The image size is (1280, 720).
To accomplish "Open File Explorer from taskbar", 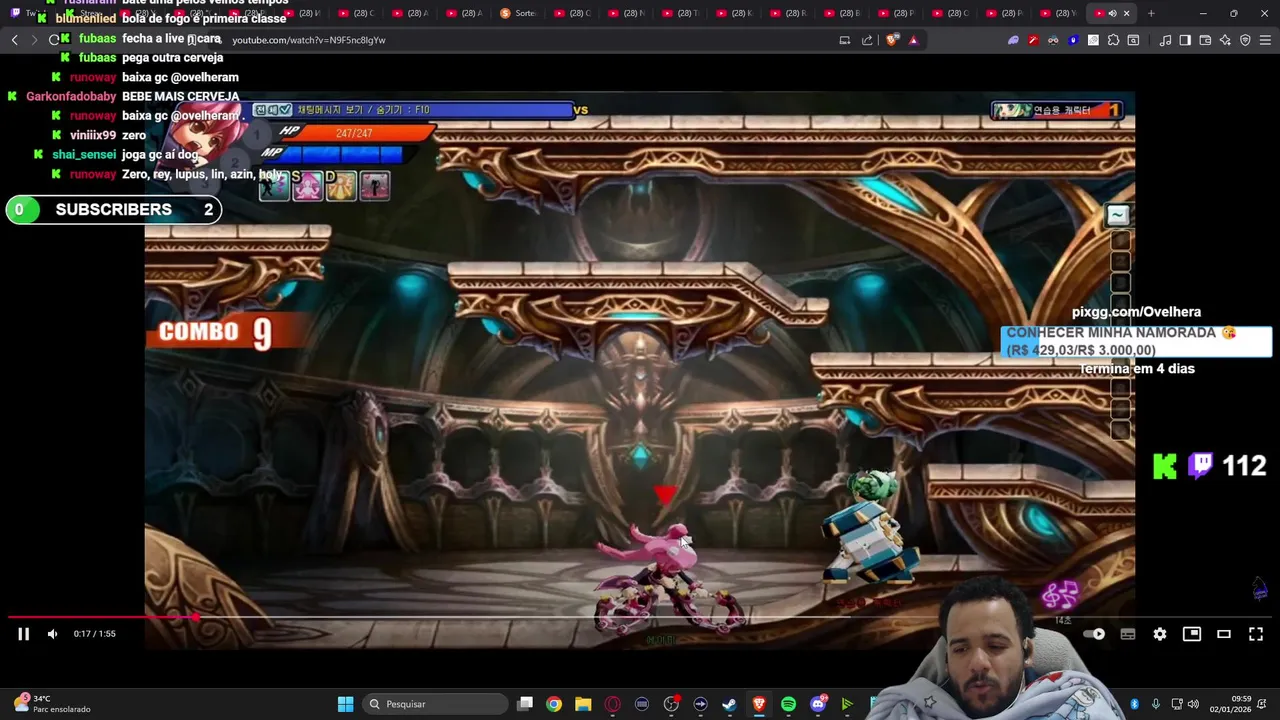I will click(583, 704).
